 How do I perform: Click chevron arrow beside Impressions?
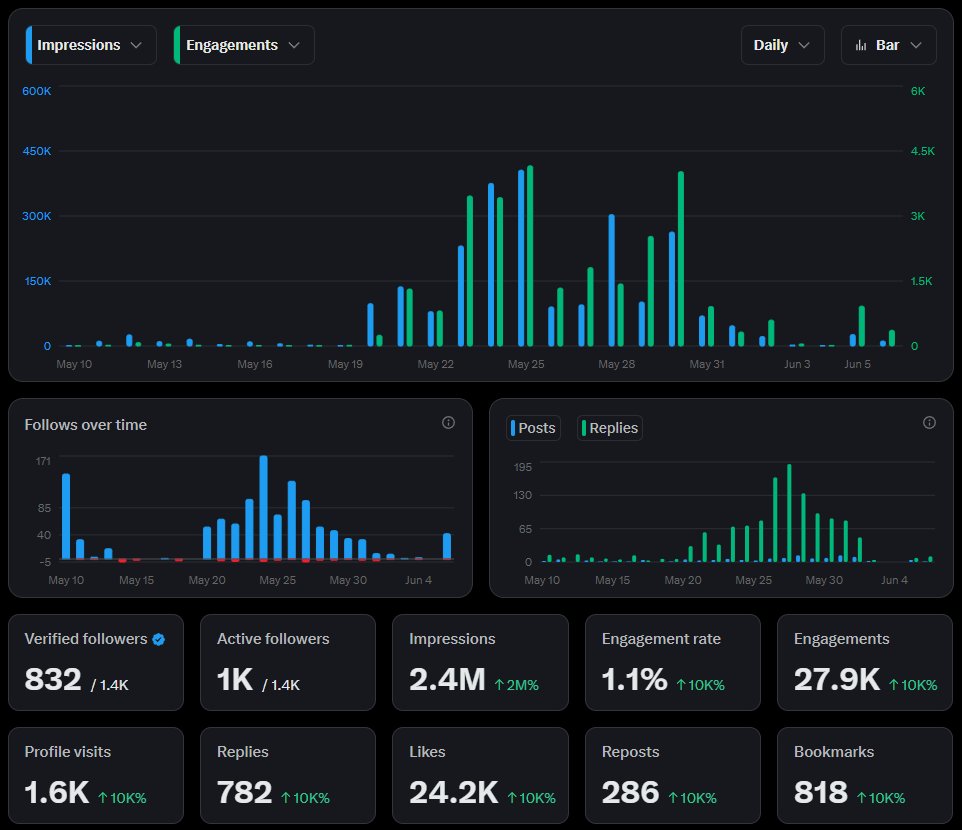(x=136, y=45)
